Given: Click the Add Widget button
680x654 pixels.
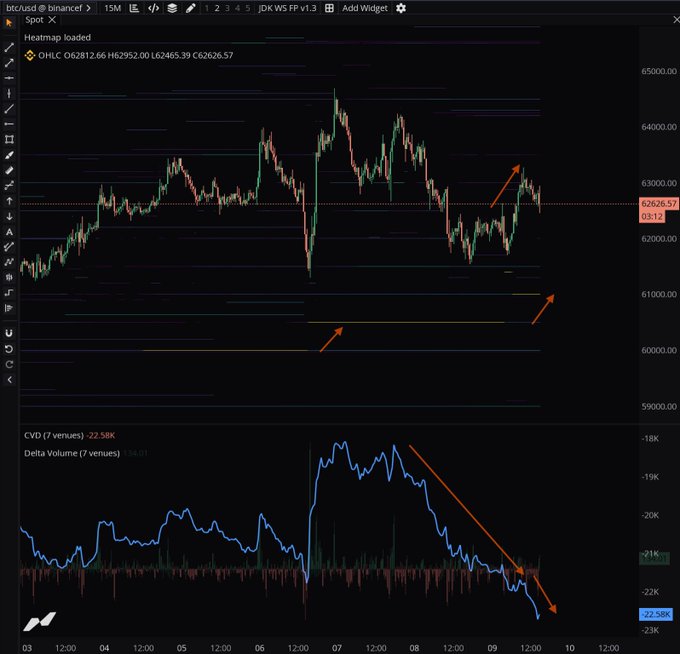Looking at the screenshot, I should click(x=365, y=8).
